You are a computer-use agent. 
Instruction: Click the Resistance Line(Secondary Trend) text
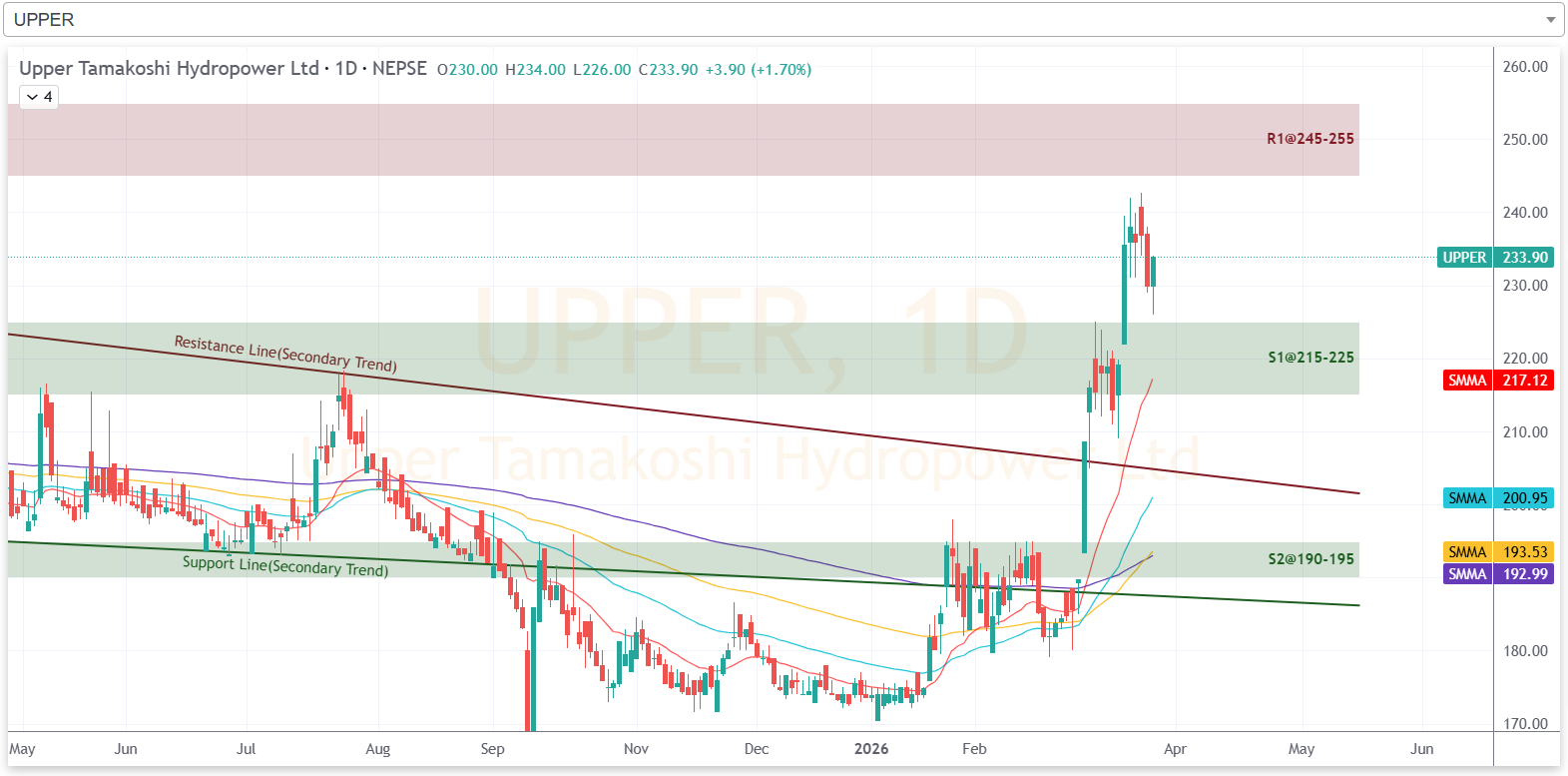point(285,354)
